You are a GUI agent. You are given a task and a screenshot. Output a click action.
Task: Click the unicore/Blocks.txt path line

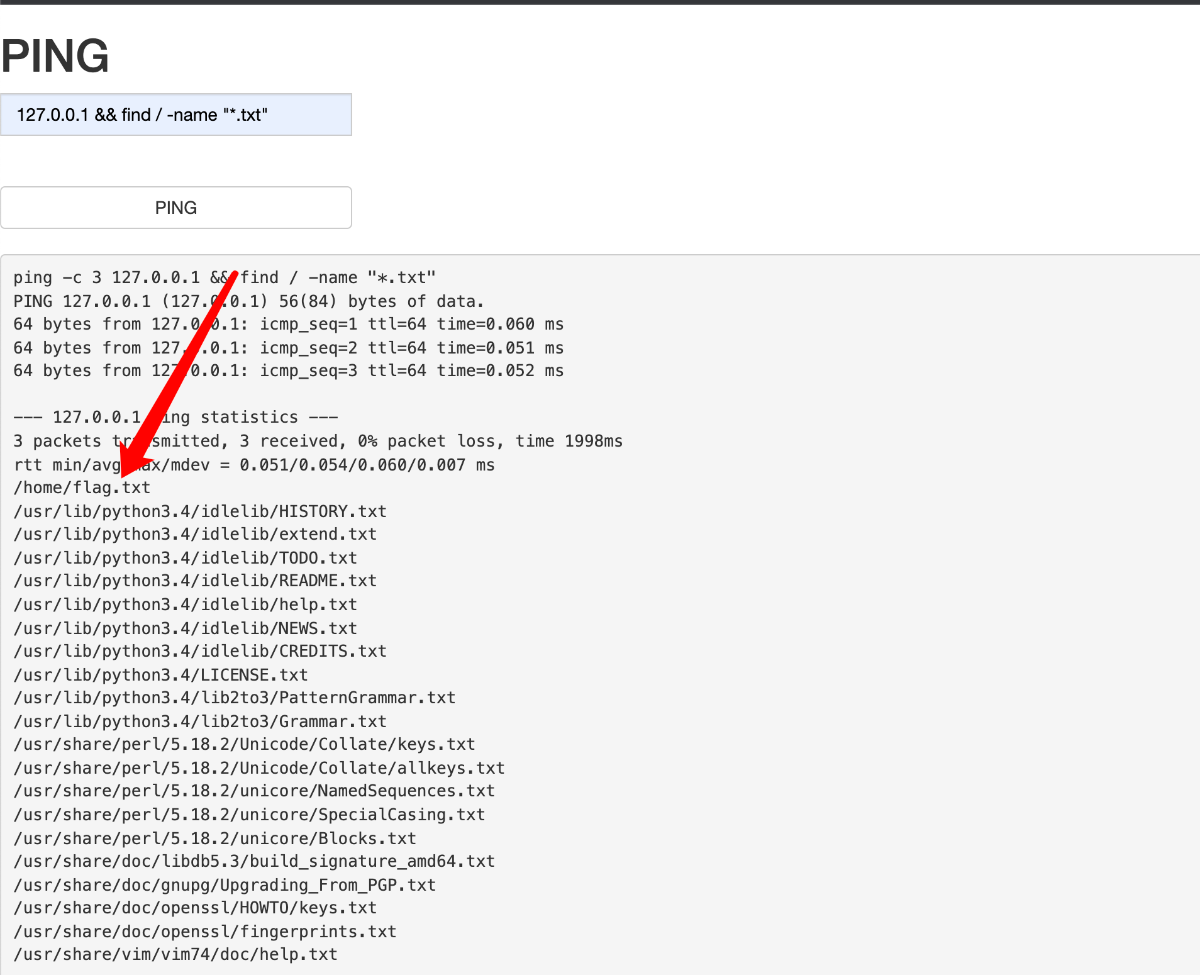(x=215, y=838)
